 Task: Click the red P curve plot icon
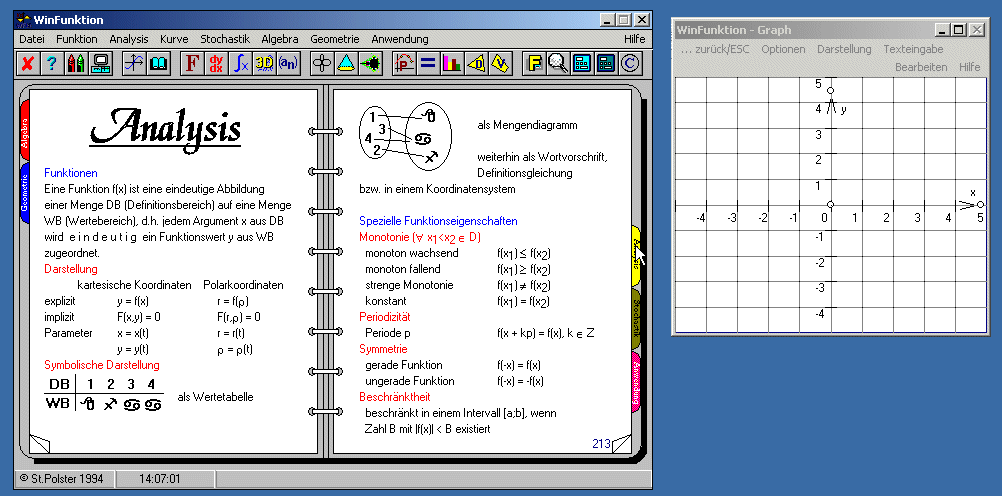tap(405, 63)
